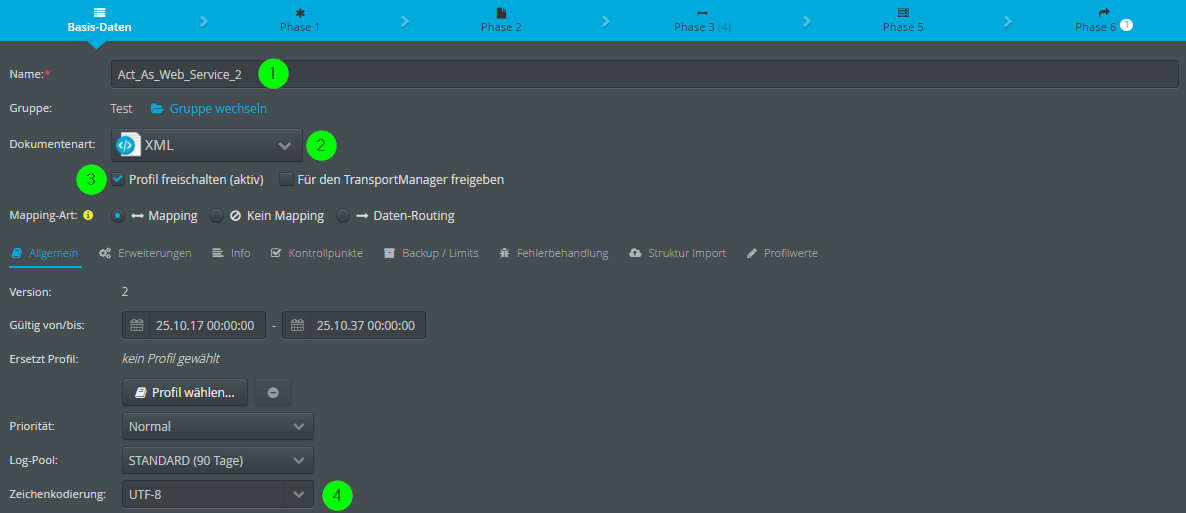
Task: Click the Kontrollpunkte check icon
Action: (x=276, y=253)
